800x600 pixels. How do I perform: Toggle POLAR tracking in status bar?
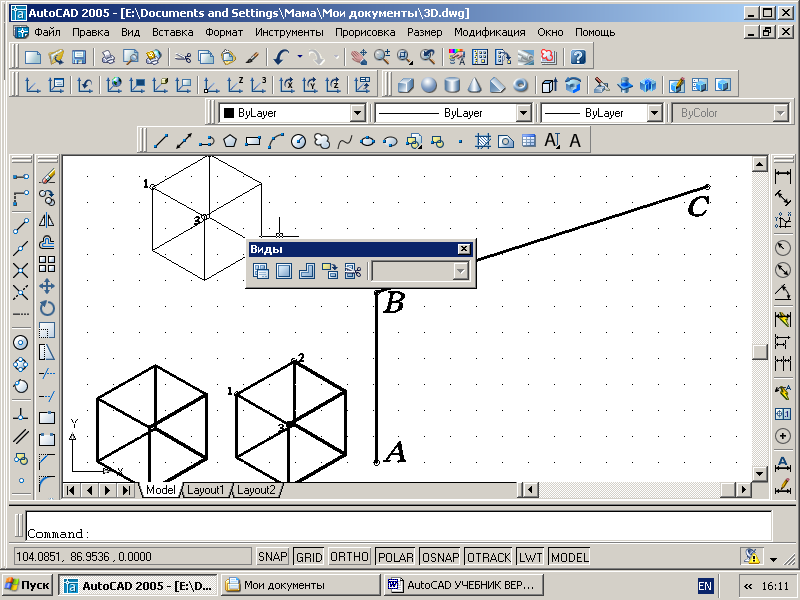point(395,557)
